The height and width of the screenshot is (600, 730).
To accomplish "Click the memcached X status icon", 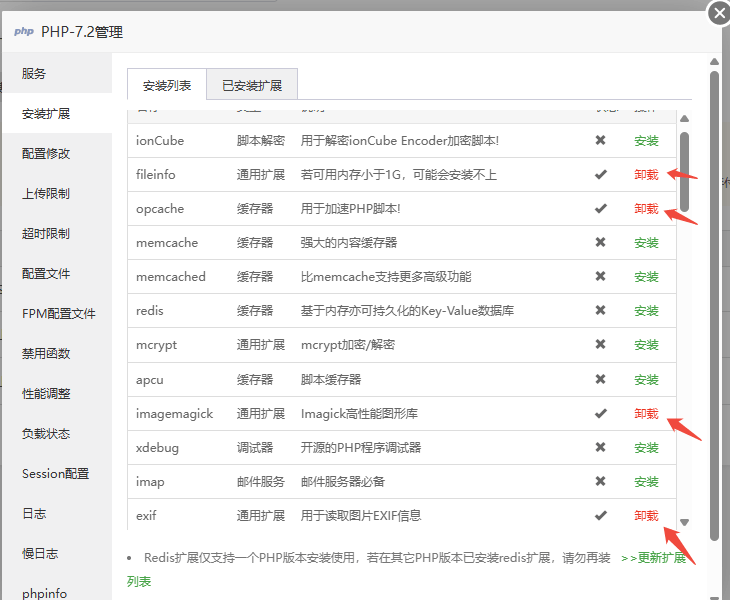I will pos(601,276).
